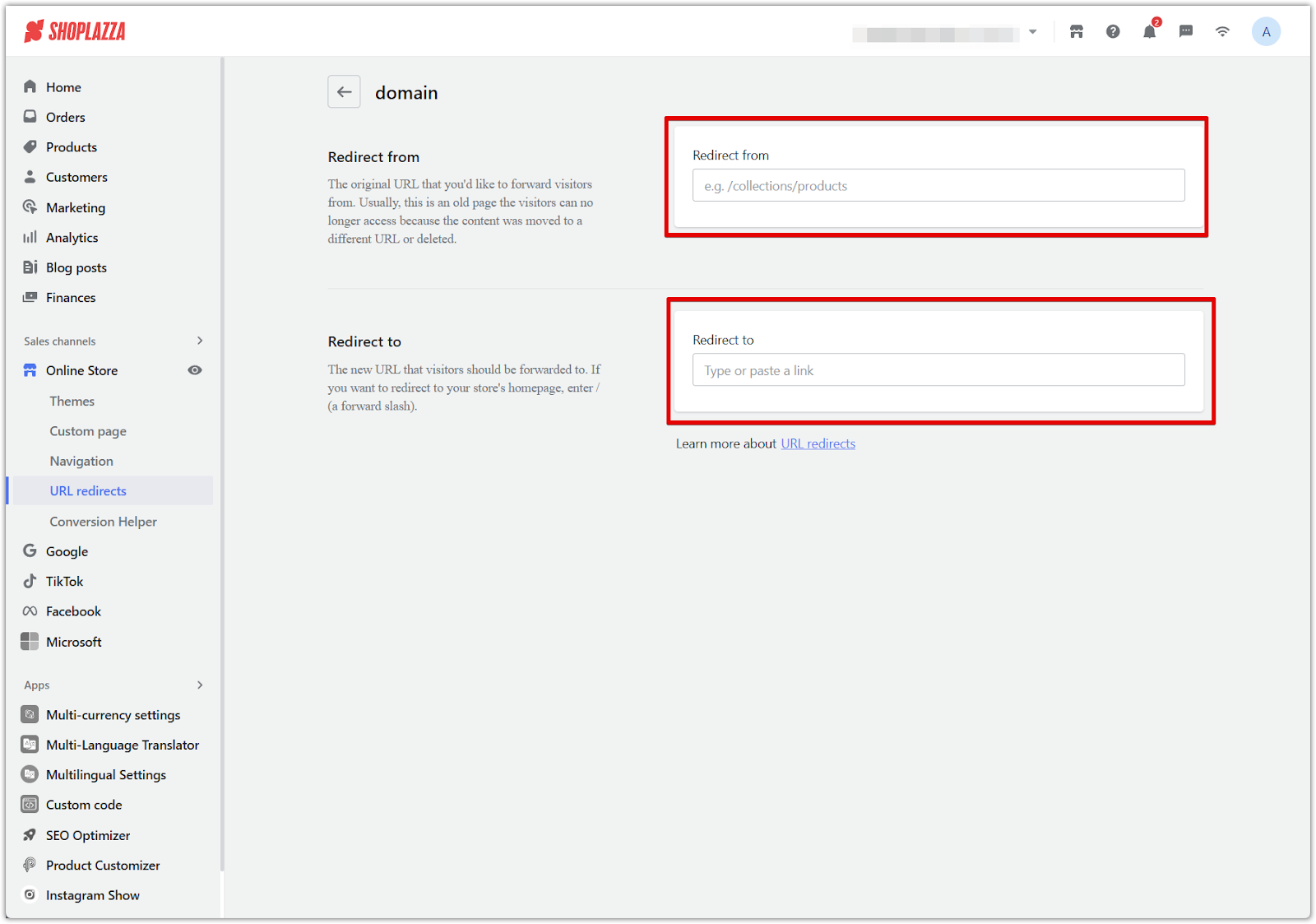Click the Redirect to link field
This screenshot has height=924, width=1316.
pos(938,370)
